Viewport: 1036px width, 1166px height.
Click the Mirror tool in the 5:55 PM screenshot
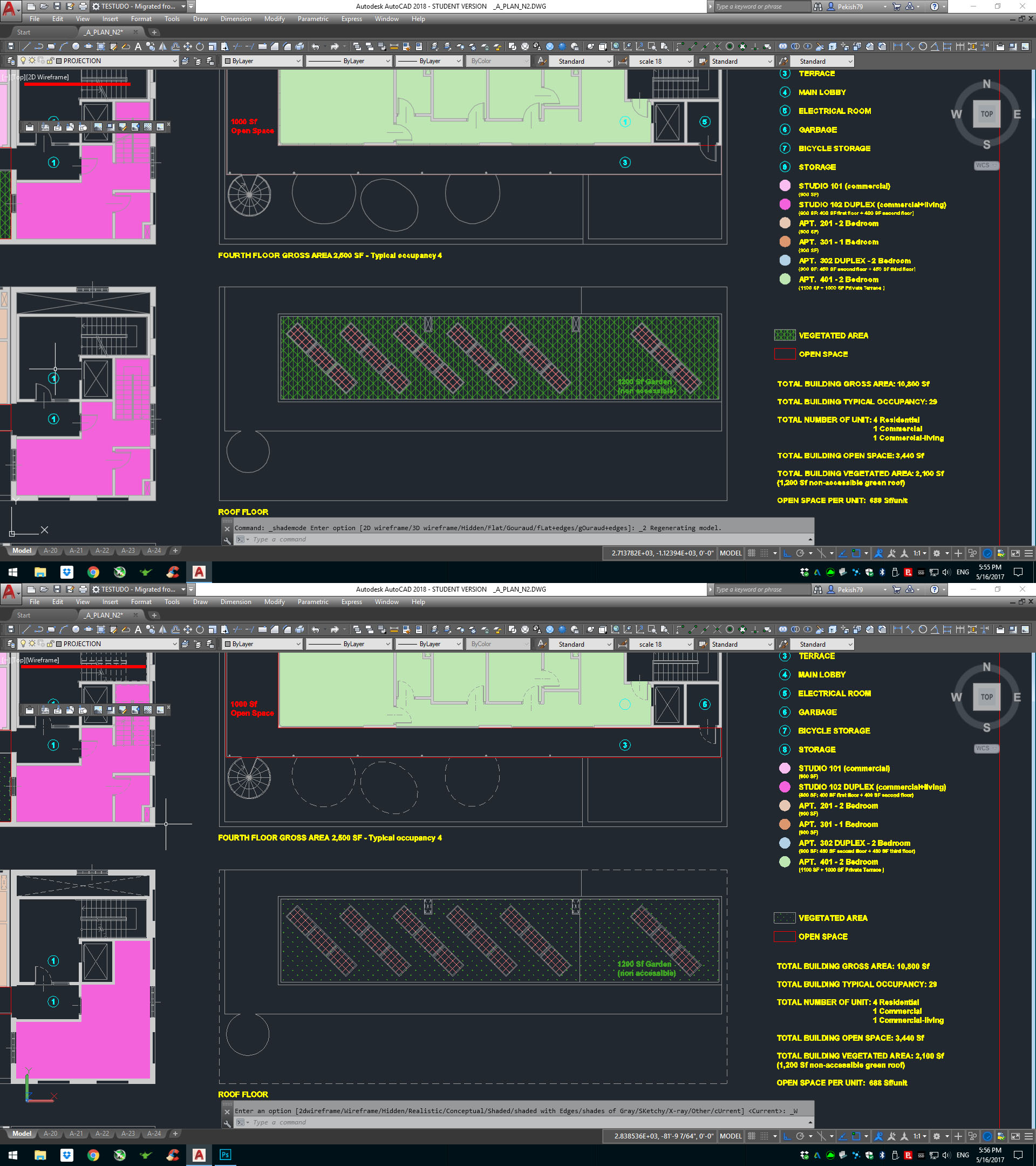click(163, 47)
